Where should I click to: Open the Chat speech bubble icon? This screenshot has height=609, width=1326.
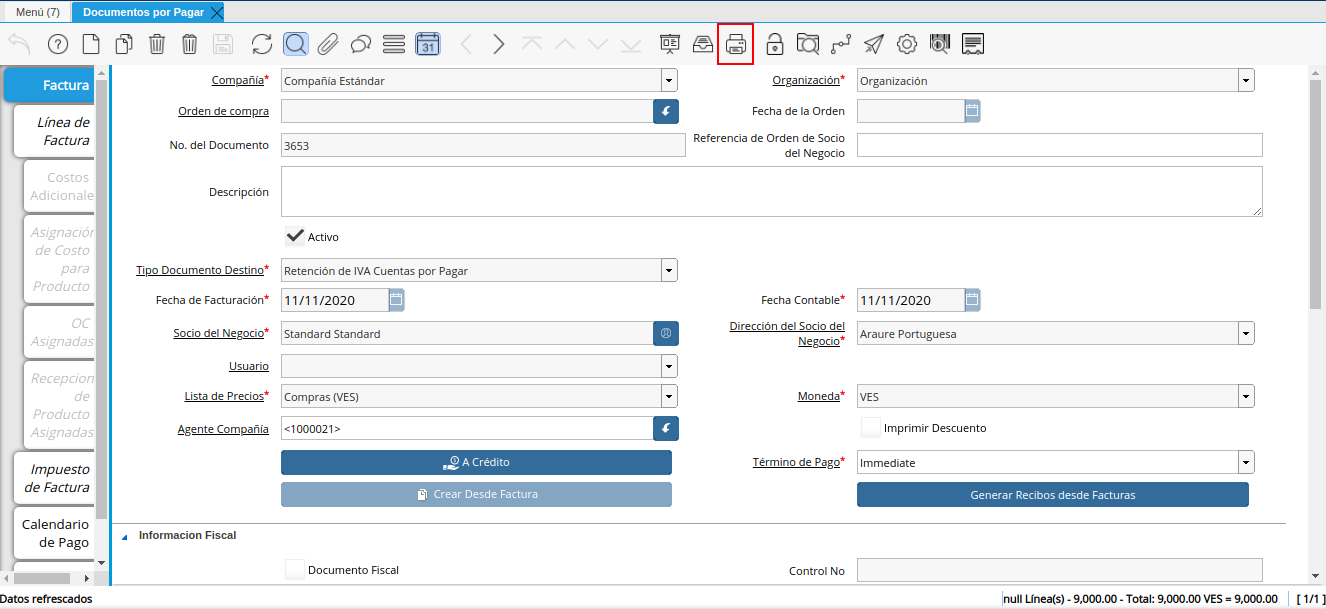(x=361, y=44)
